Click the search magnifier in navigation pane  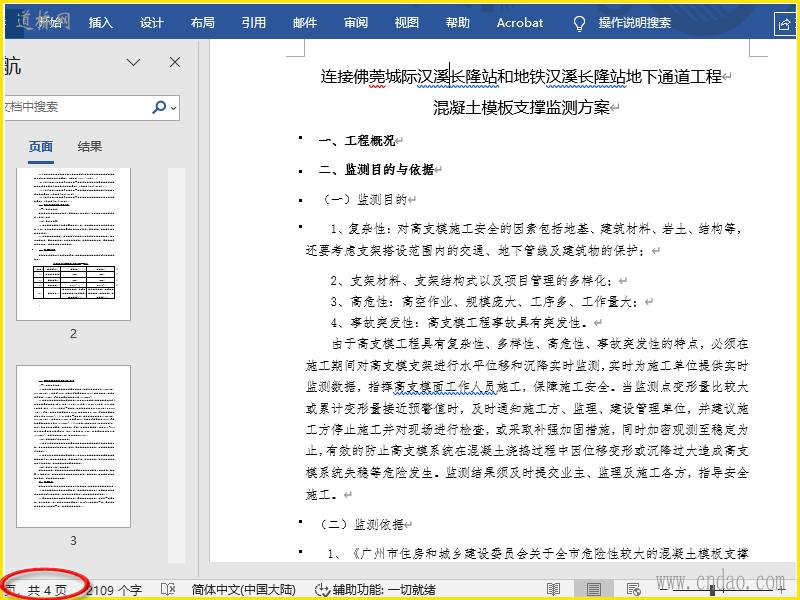(x=159, y=107)
